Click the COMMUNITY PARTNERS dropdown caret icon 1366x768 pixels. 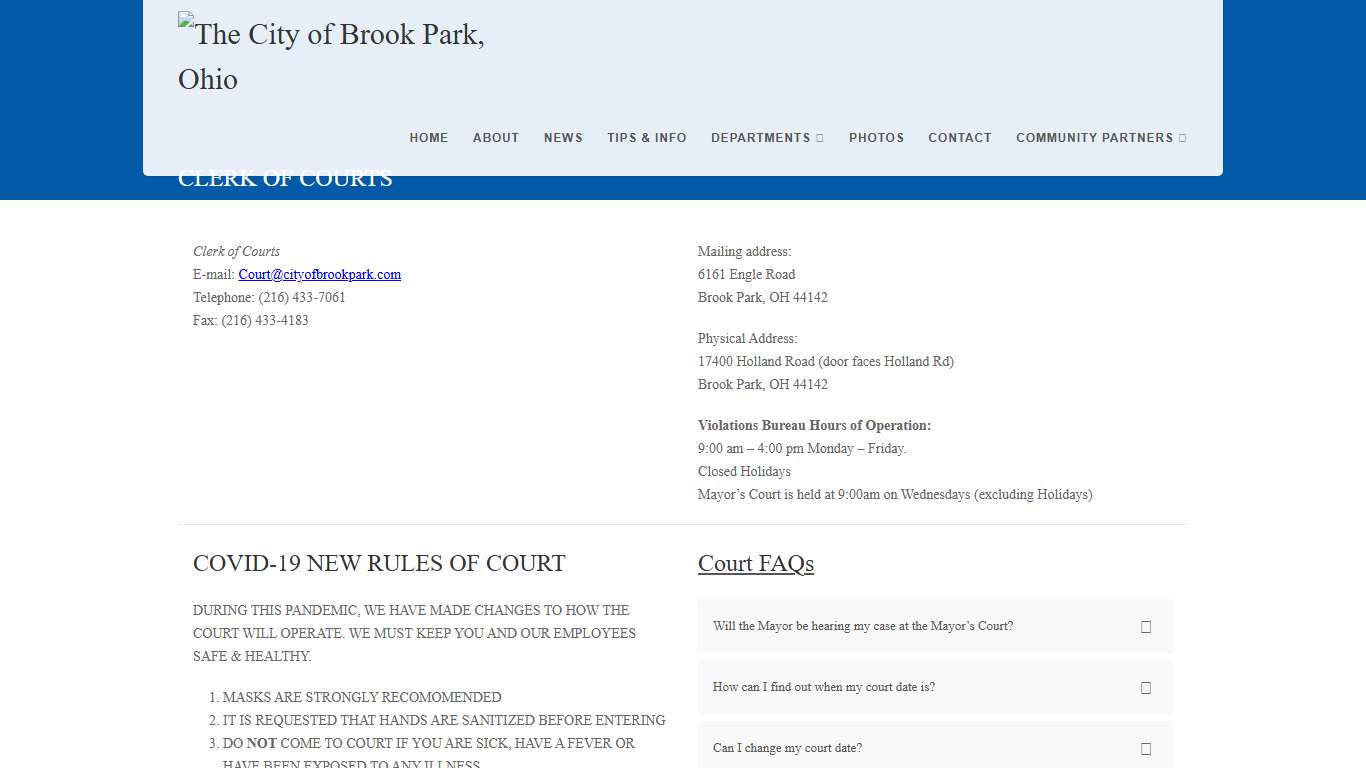1183,138
